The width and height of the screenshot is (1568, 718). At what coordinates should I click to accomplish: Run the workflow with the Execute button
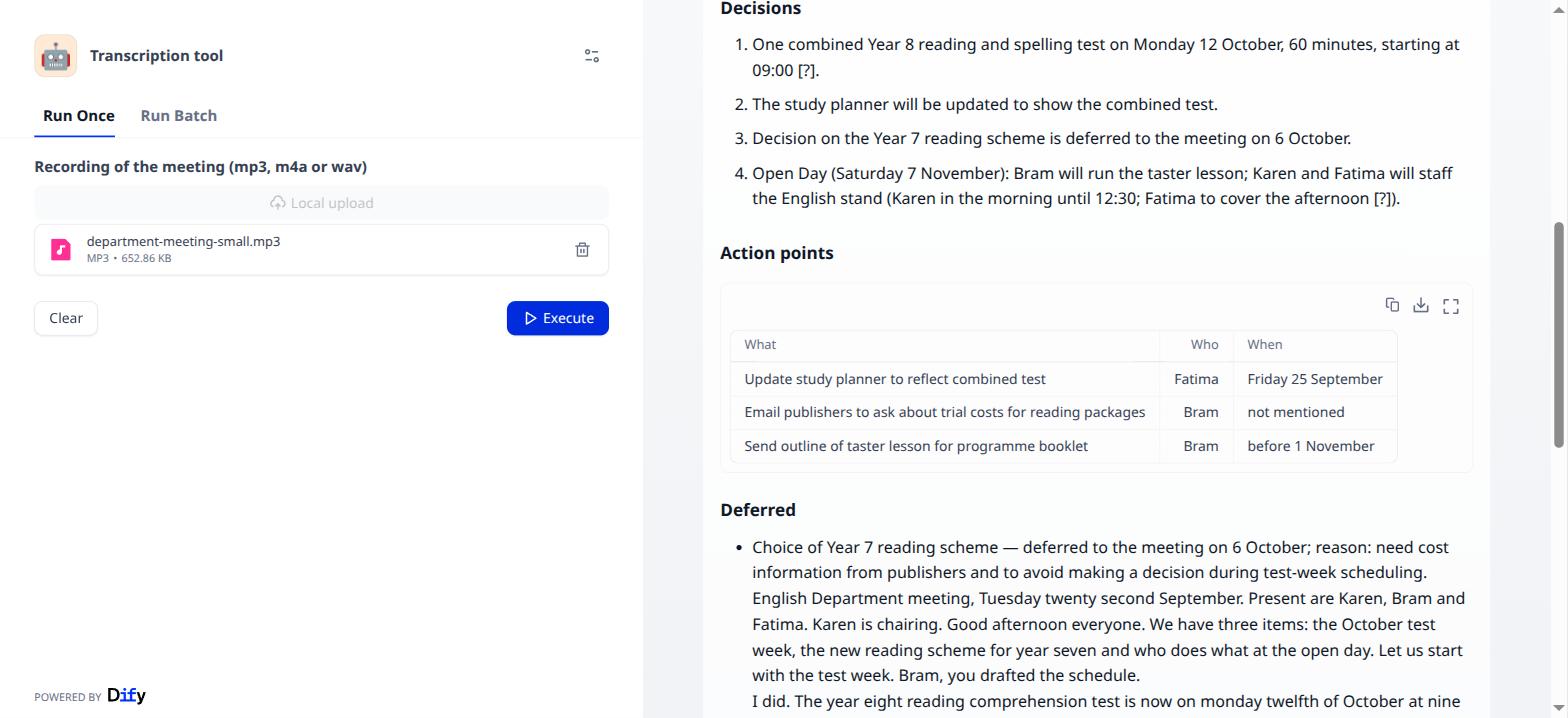(558, 318)
